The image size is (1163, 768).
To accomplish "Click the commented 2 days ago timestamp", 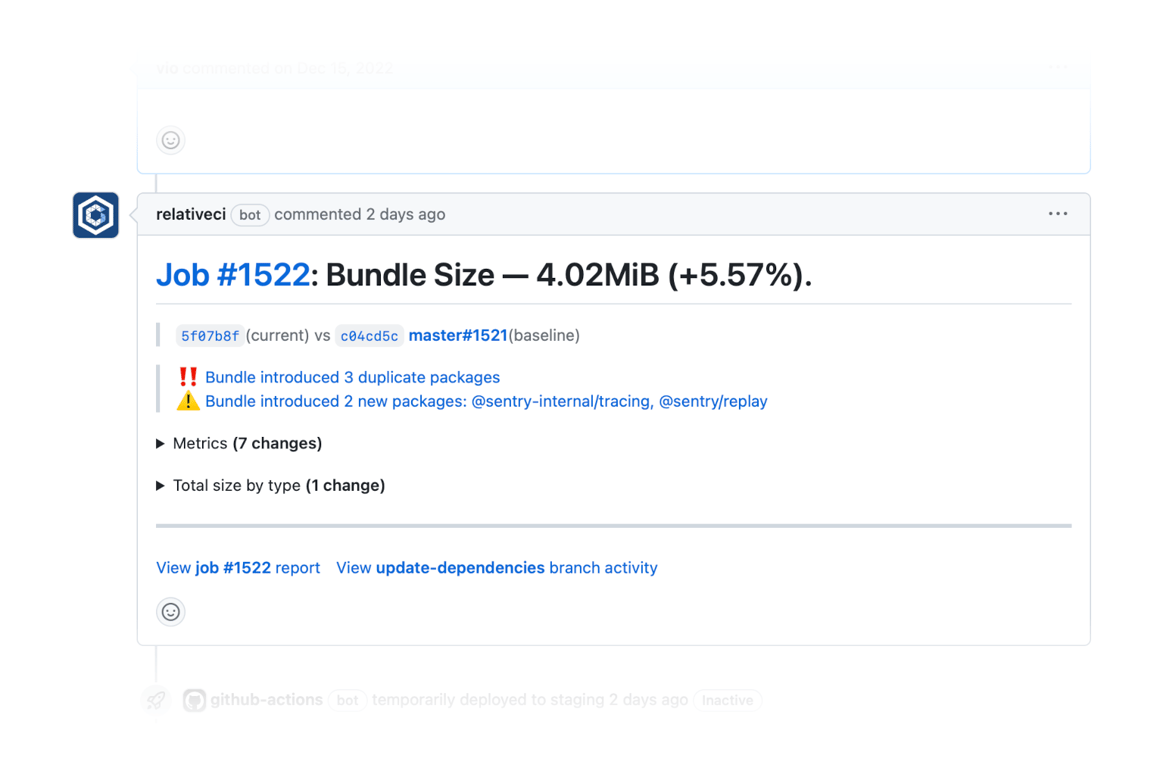I will click(x=359, y=214).
